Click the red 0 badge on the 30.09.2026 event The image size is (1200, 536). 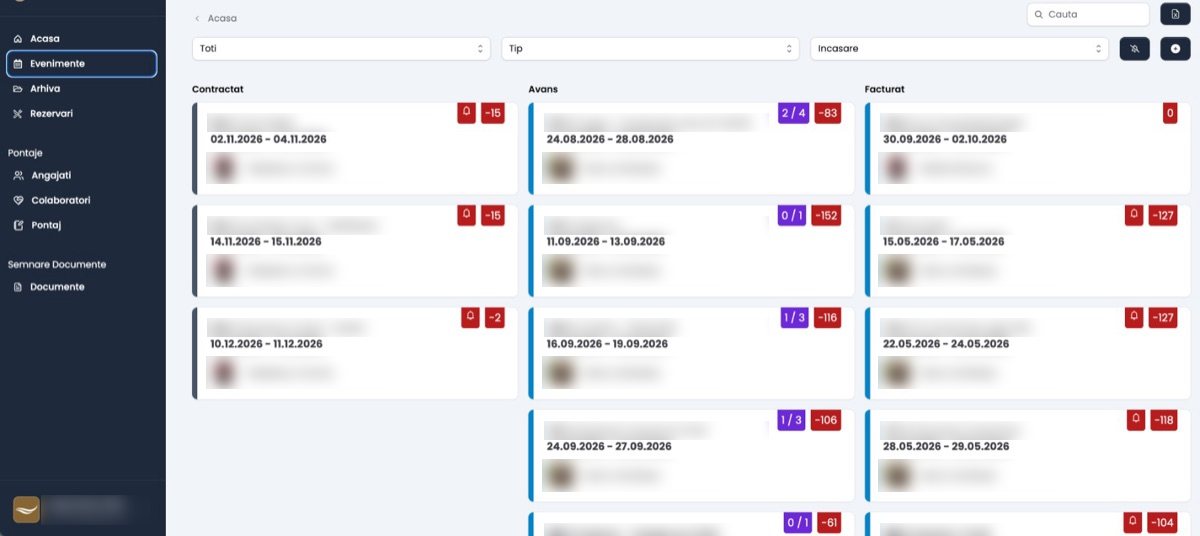click(1170, 113)
